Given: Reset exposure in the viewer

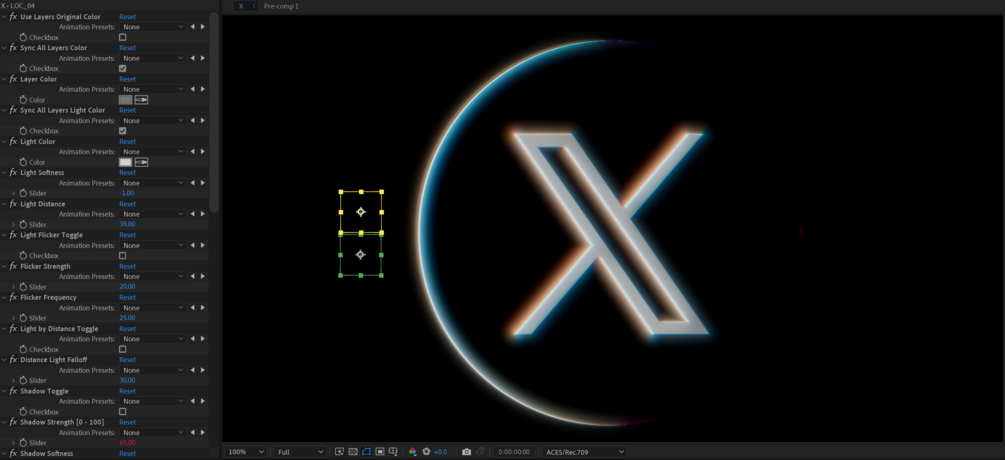Looking at the screenshot, I should point(426,452).
